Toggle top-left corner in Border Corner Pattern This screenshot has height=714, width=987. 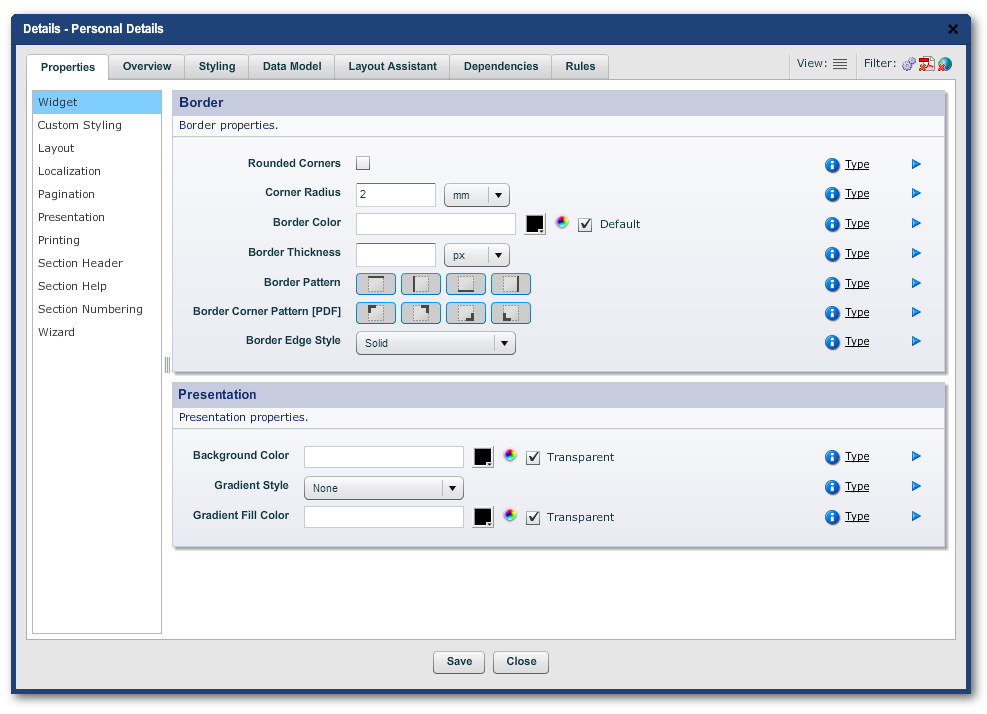(x=376, y=313)
